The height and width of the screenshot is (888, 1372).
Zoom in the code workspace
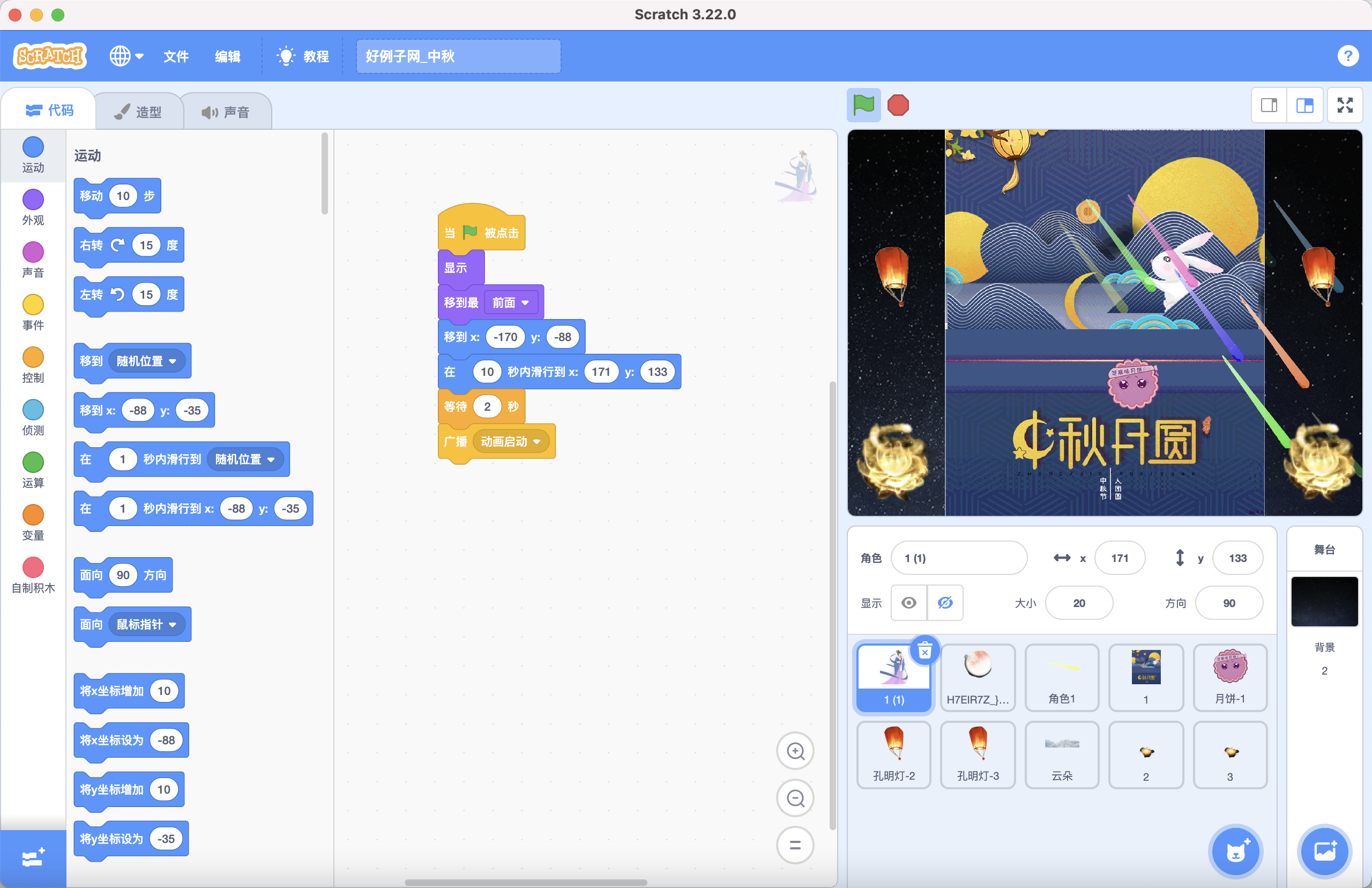pos(795,751)
